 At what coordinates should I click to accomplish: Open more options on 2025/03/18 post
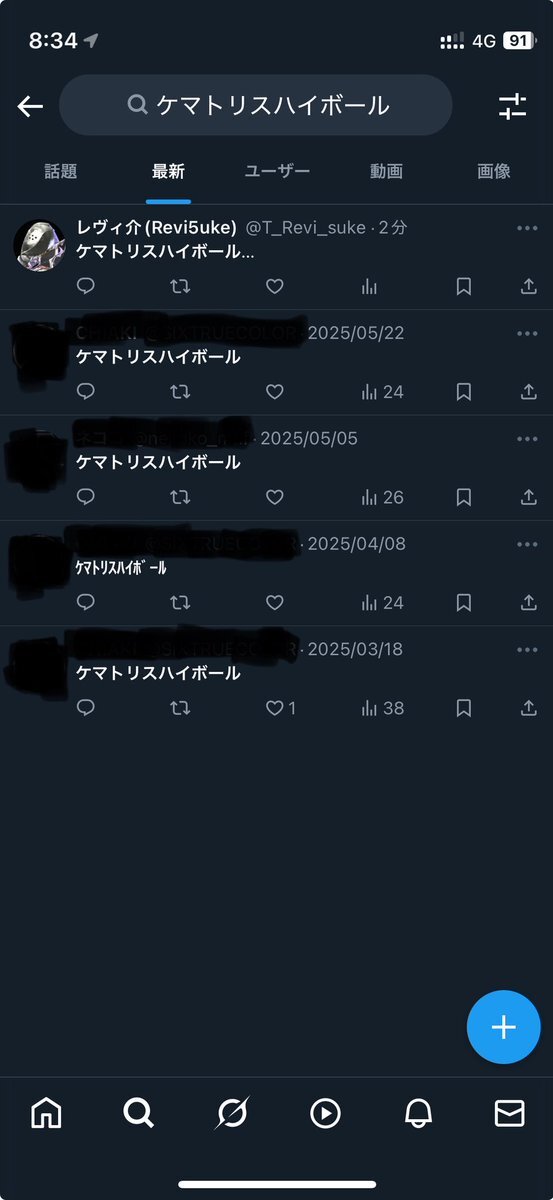tap(527, 650)
